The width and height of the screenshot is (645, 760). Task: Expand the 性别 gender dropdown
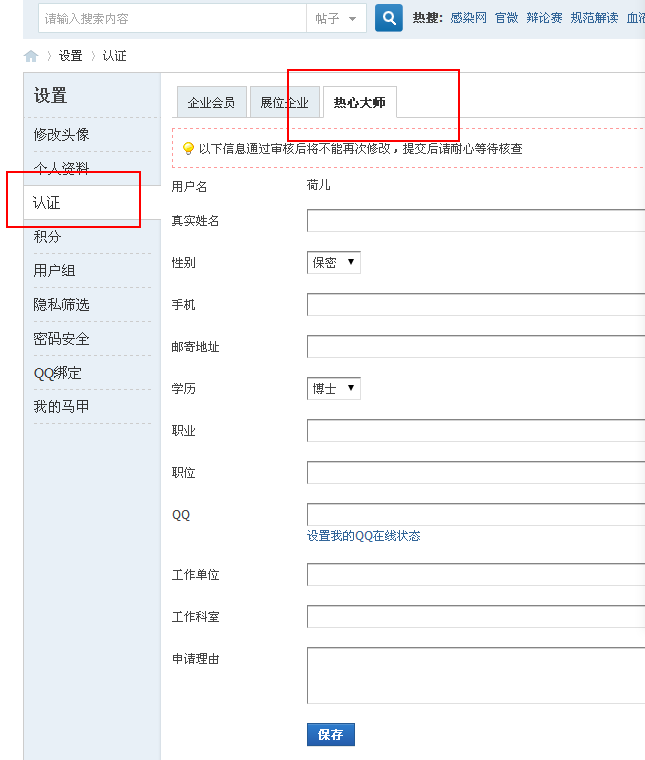click(334, 262)
